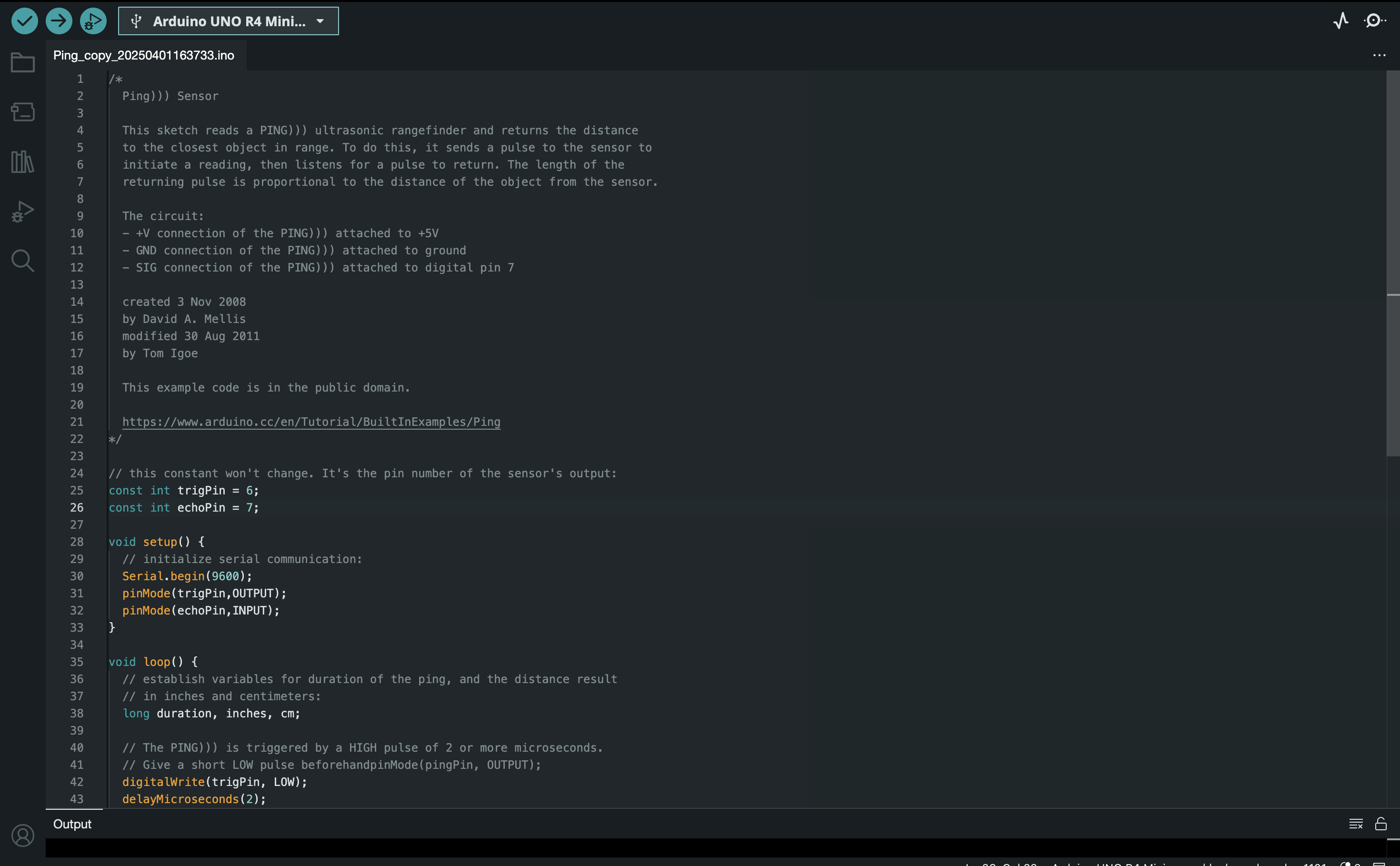Click the 'delayMicroseconds(2);' line

pyautogui.click(x=194, y=800)
